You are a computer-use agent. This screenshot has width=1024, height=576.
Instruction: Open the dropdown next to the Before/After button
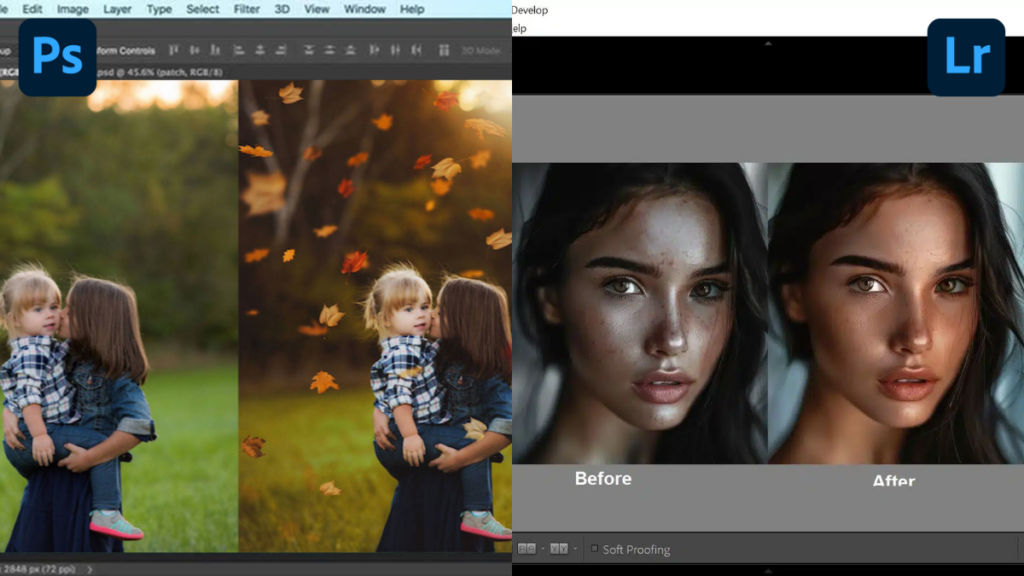click(x=543, y=548)
